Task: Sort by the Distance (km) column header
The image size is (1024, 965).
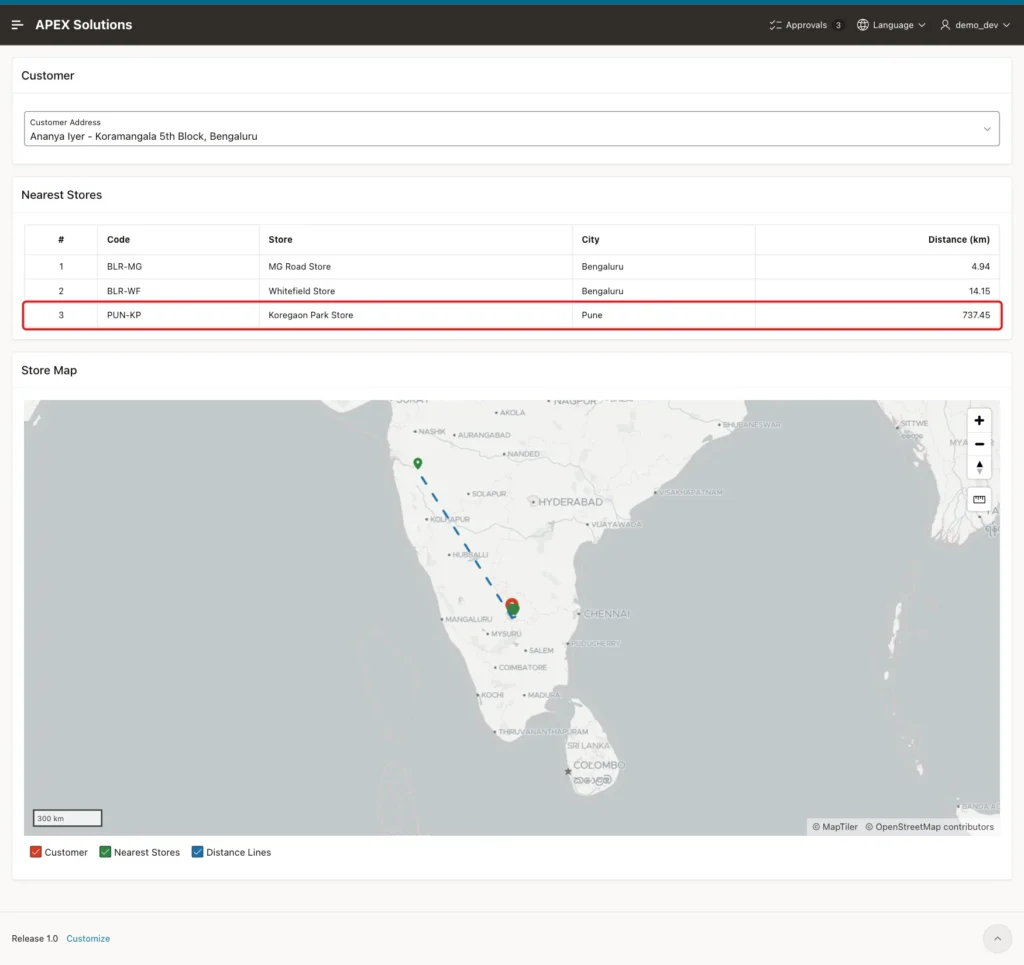Action: pyautogui.click(x=958, y=240)
